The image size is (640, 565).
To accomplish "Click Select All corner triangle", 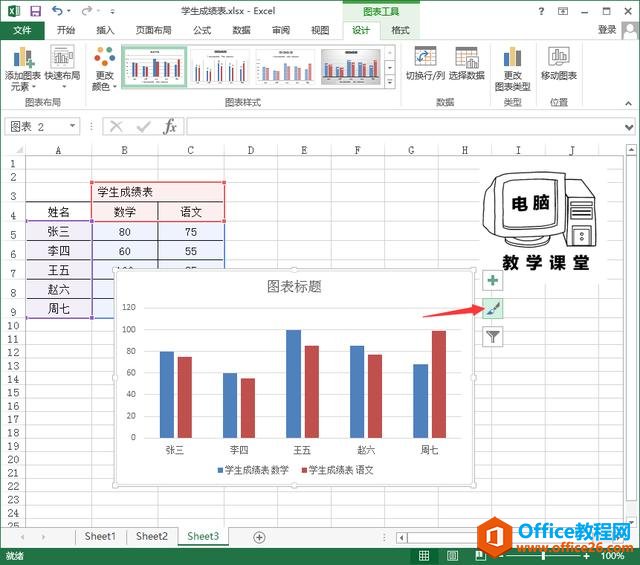I will [x=19, y=150].
